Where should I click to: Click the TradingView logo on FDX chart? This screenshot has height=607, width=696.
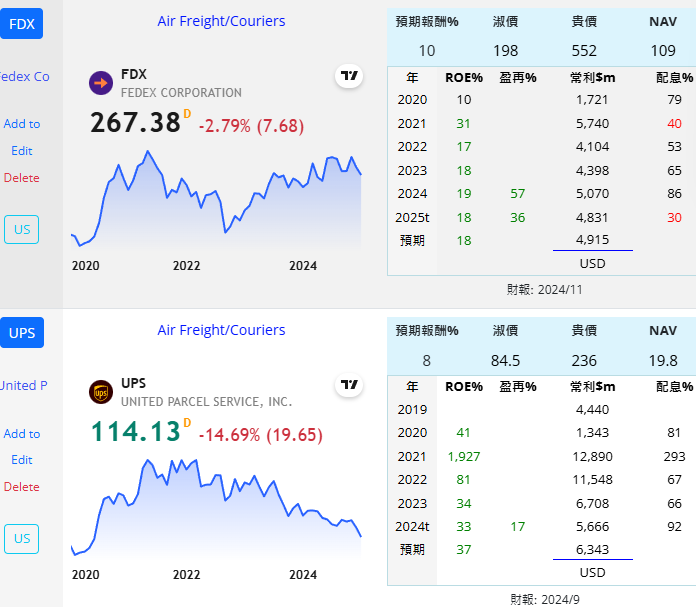pos(349,76)
